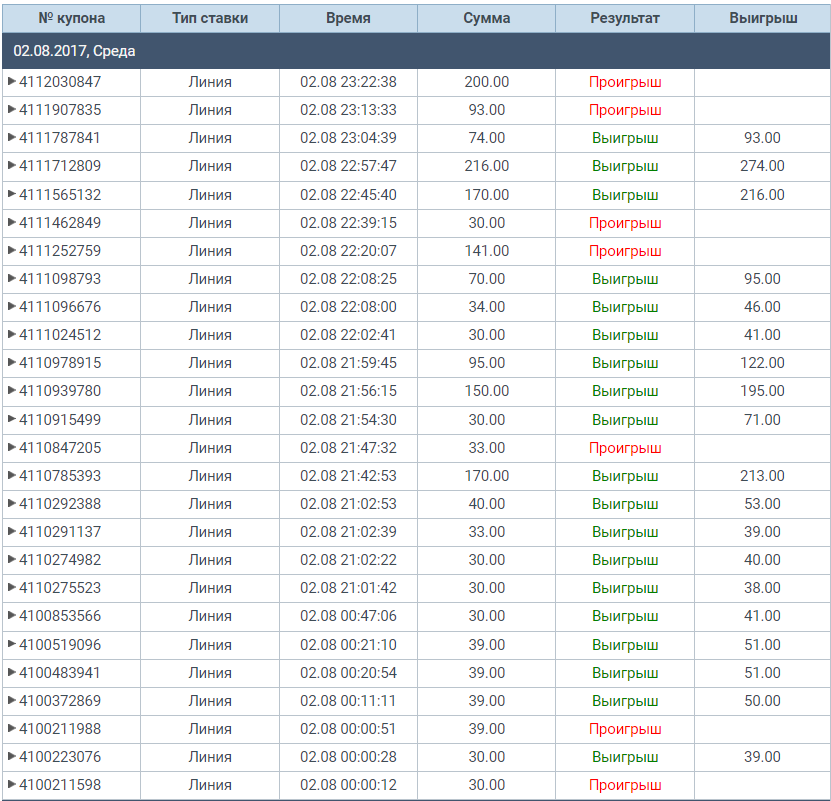
Task: Click time 02.08 21:02:39 cell
Action: click(348, 532)
